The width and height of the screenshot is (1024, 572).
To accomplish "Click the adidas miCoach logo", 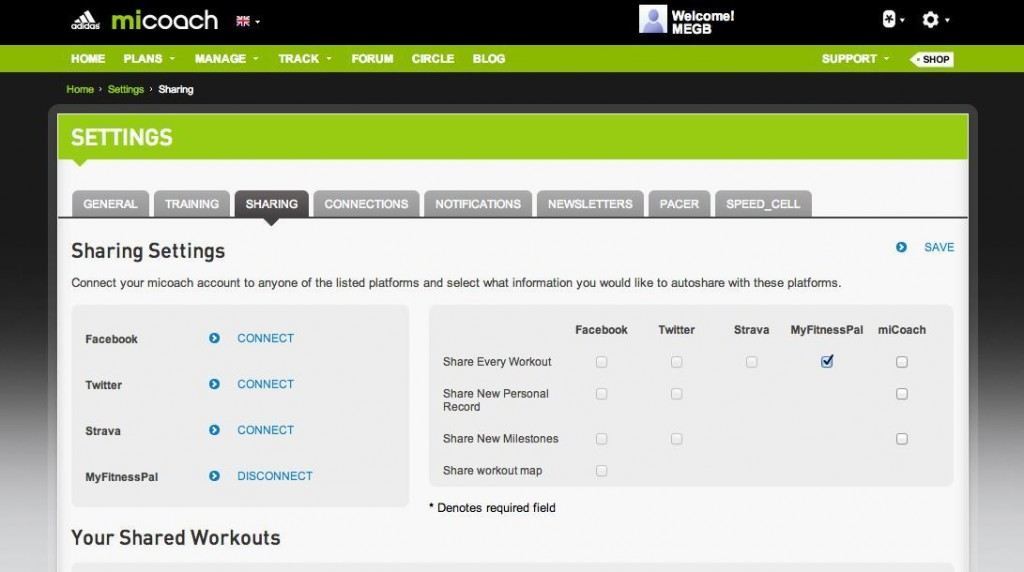I will tap(144, 20).
